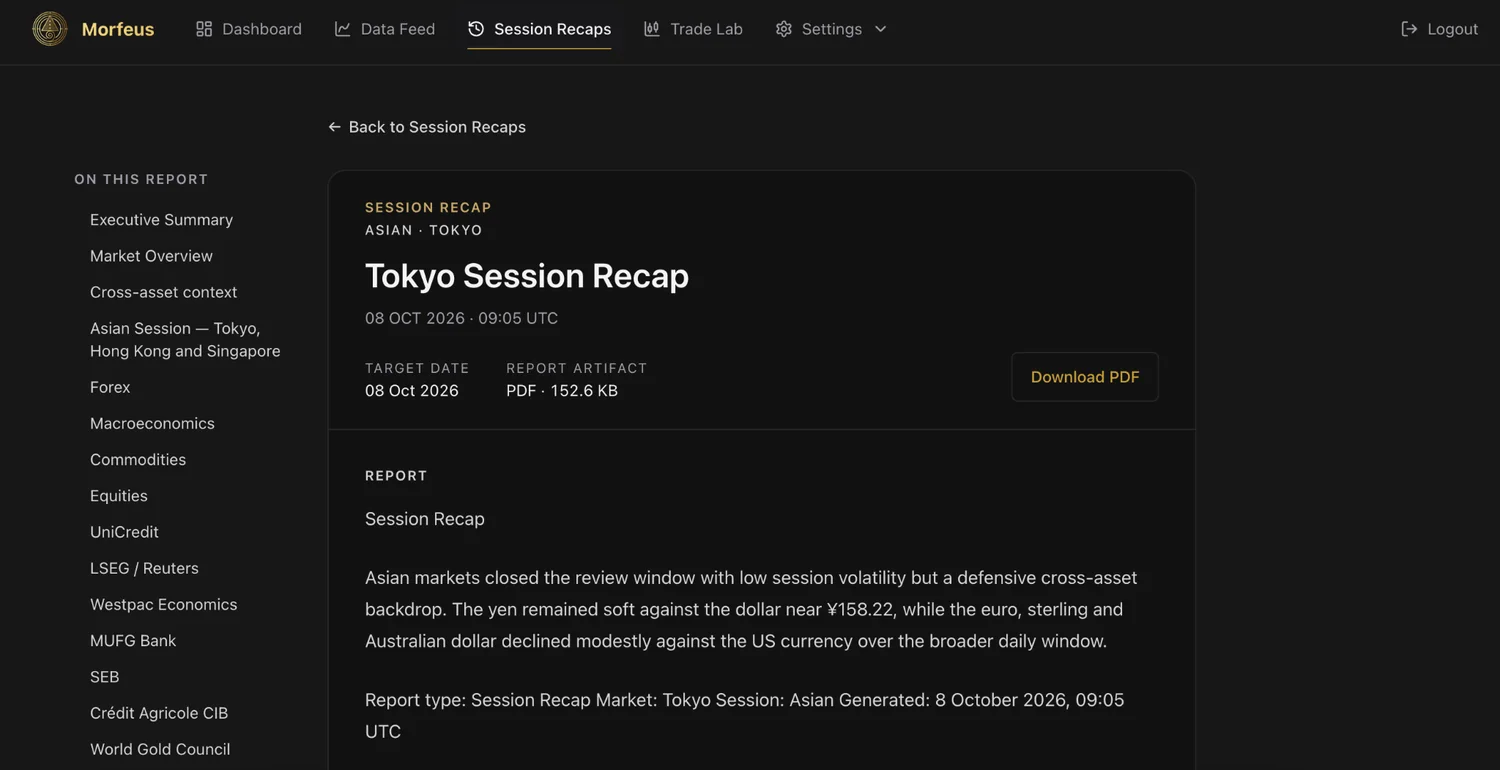The image size is (1500, 770).
Task: Click the Trade Lab candlestick icon
Action: (x=652, y=29)
